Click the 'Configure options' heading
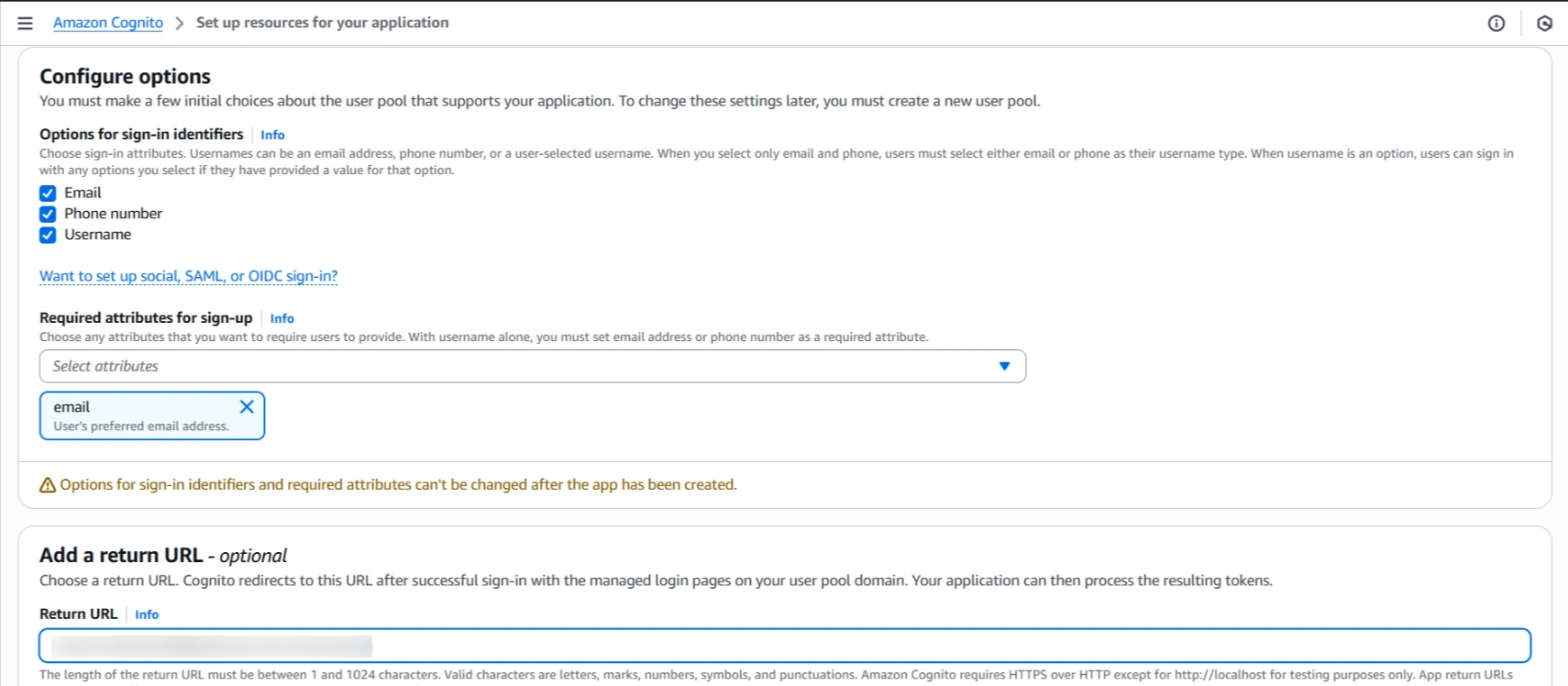 (x=125, y=77)
